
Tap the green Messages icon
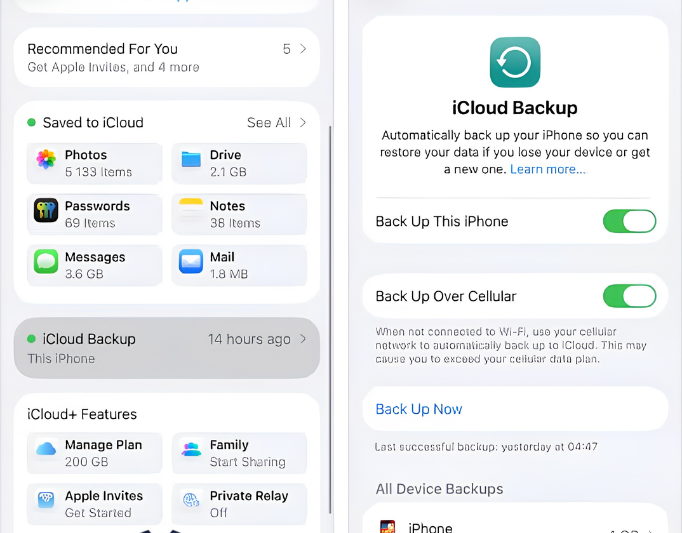point(46,261)
